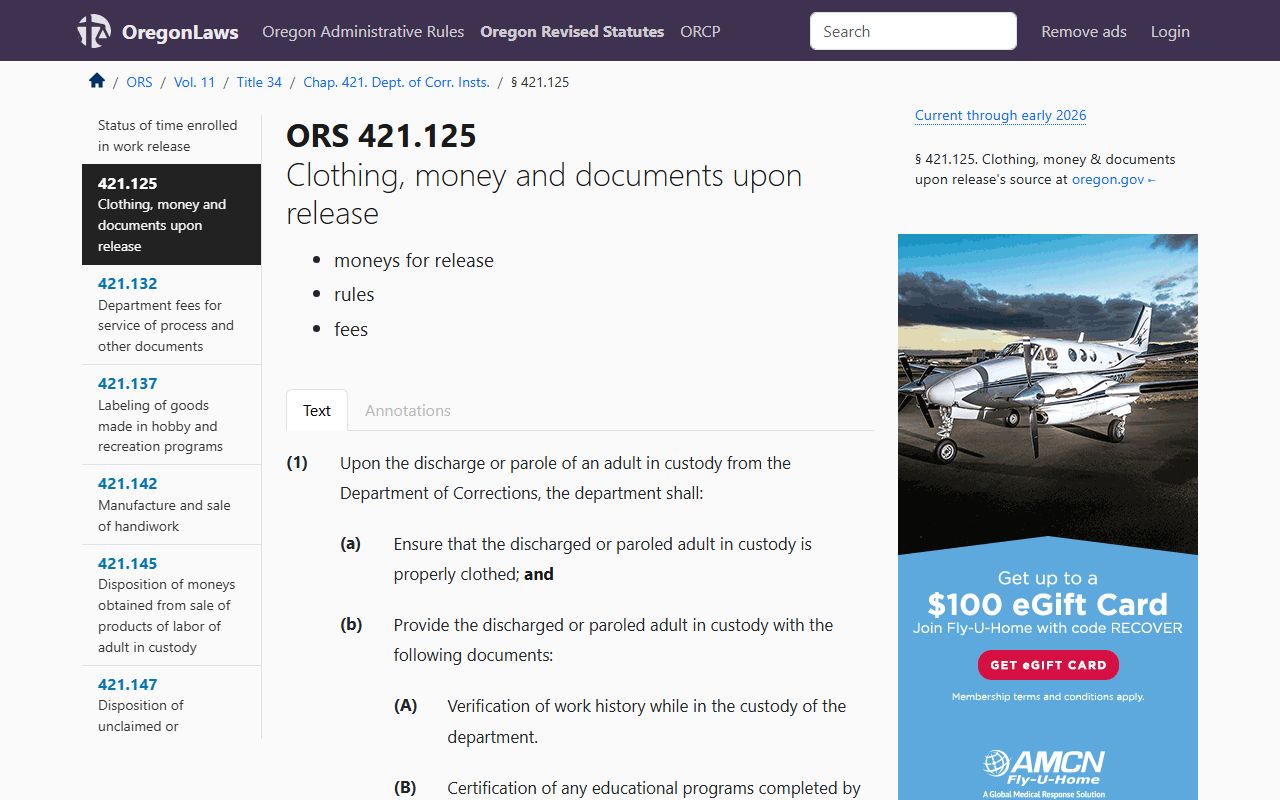This screenshot has height=800, width=1280.
Task: Click subparagraph marker (A)
Action: coord(405,705)
